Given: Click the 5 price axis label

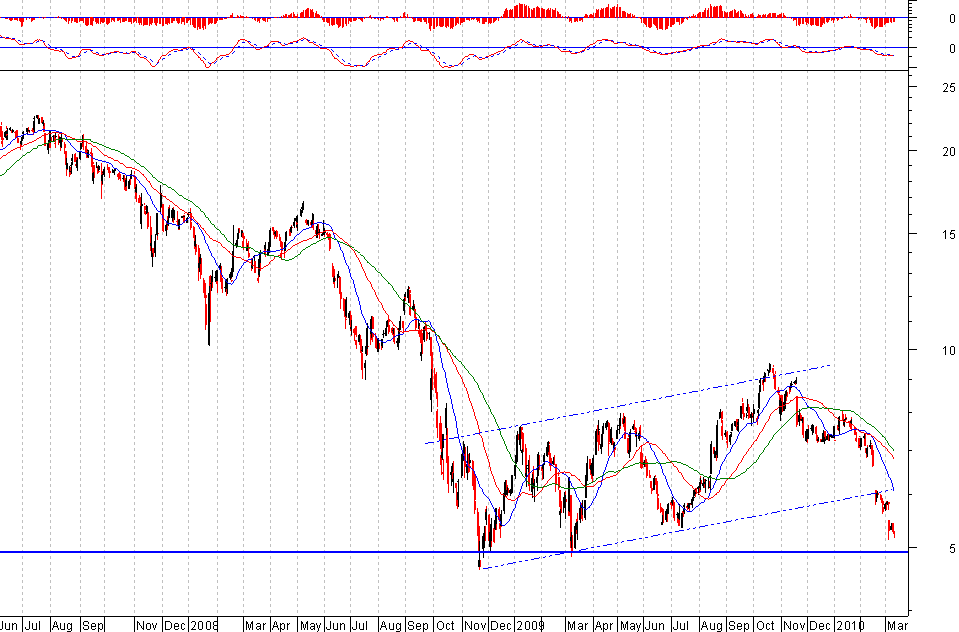Looking at the screenshot, I should pos(952,549).
